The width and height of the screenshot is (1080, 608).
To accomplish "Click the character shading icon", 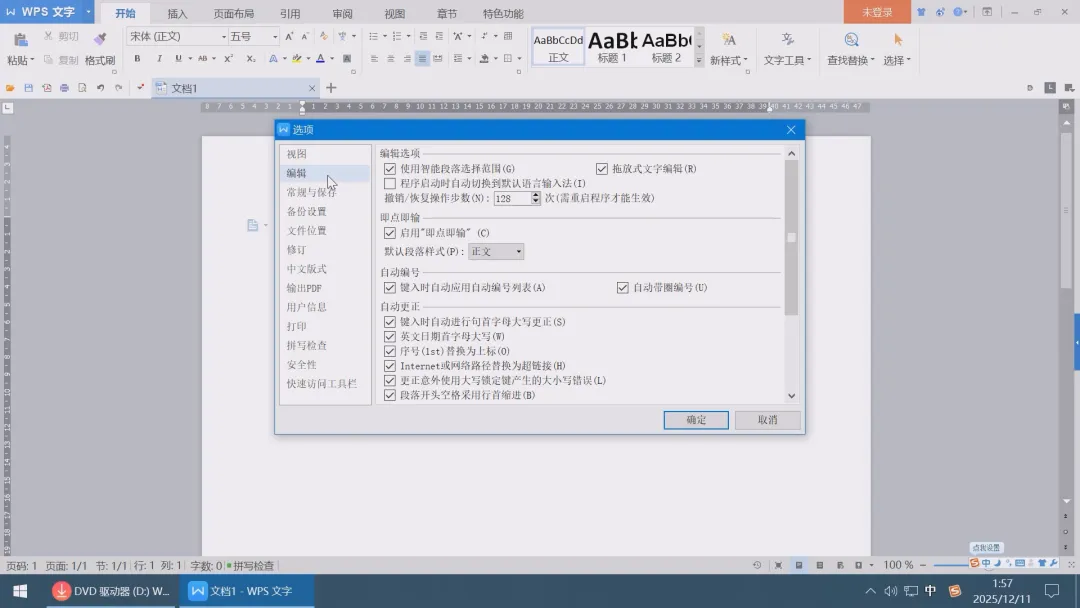I will pos(347,59).
